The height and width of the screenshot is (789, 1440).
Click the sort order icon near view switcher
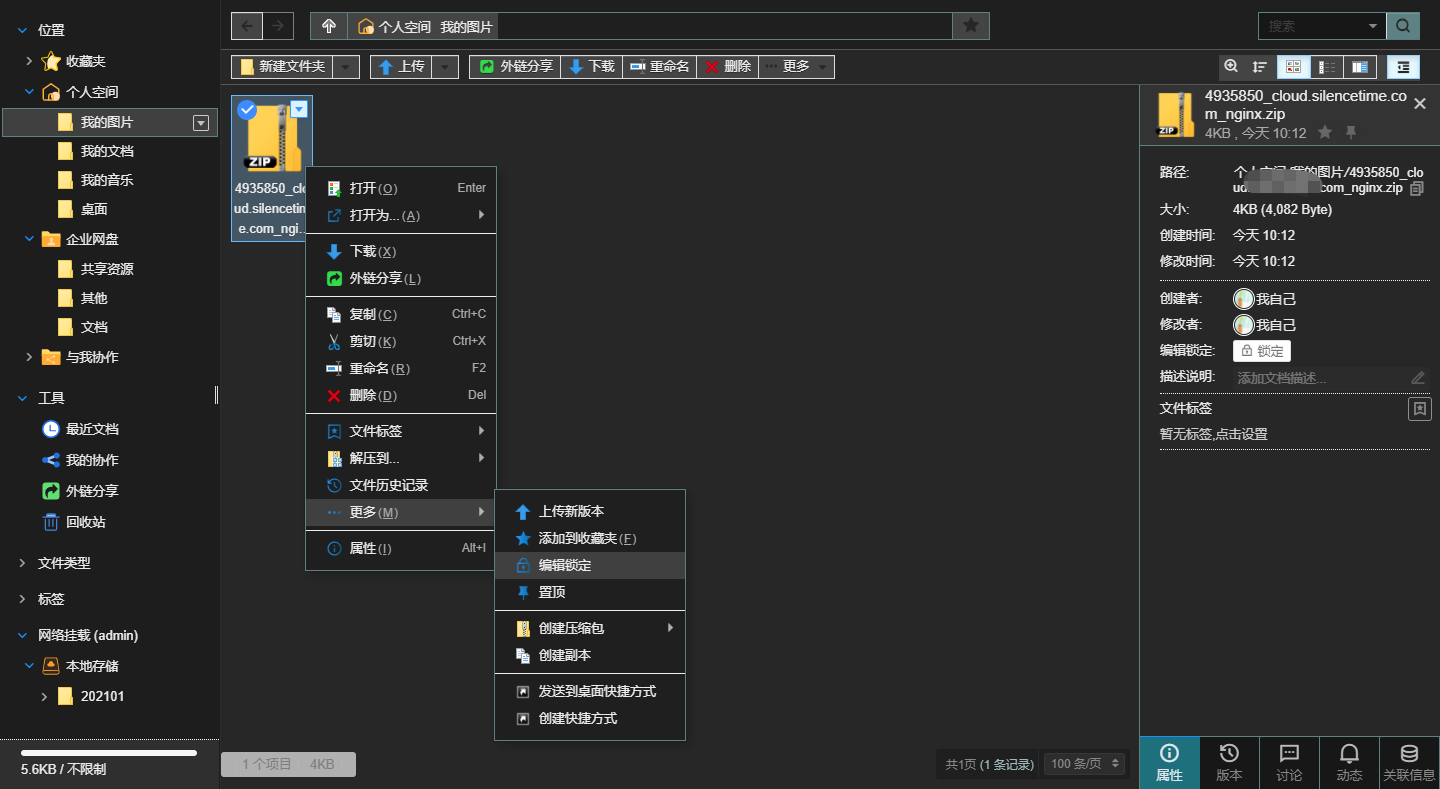[x=1259, y=67]
